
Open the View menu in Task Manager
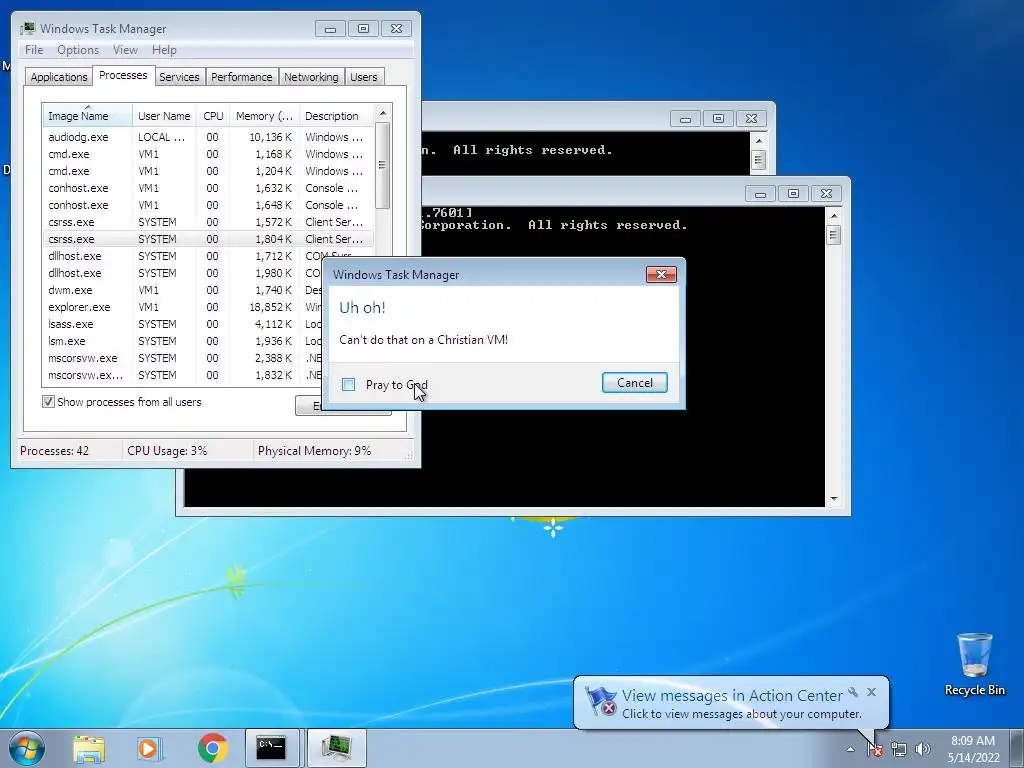click(x=125, y=50)
